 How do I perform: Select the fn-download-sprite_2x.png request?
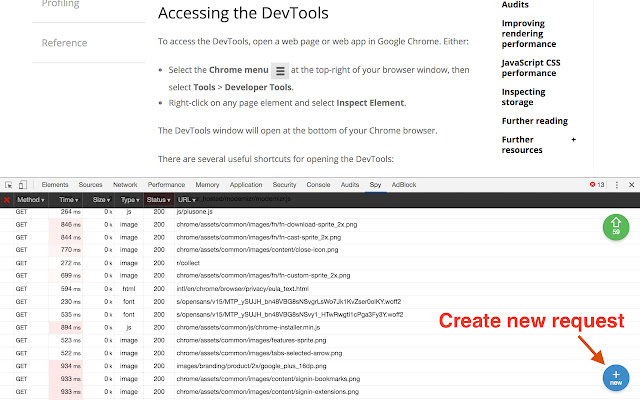pos(320,224)
